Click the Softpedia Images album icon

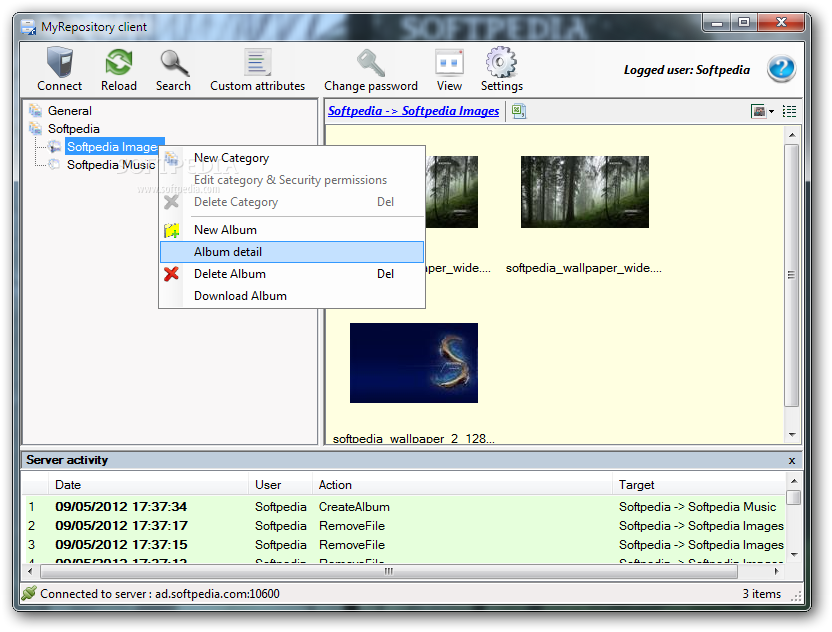(54, 146)
